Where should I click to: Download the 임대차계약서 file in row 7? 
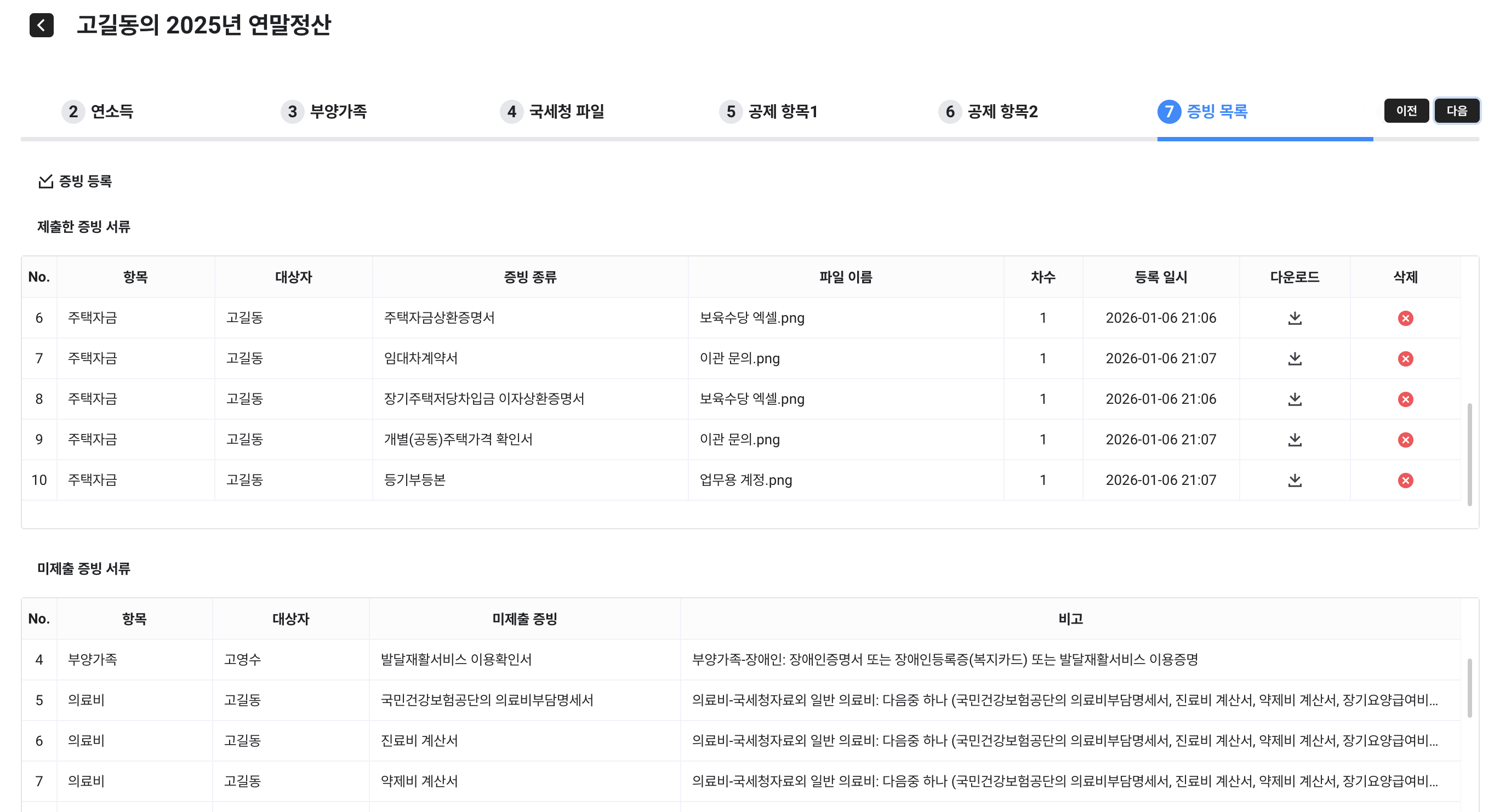[x=1295, y=358]
